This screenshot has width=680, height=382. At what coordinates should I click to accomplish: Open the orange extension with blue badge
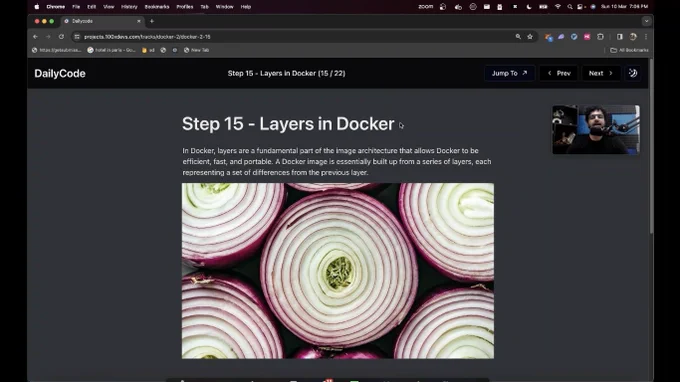point(549,37)
